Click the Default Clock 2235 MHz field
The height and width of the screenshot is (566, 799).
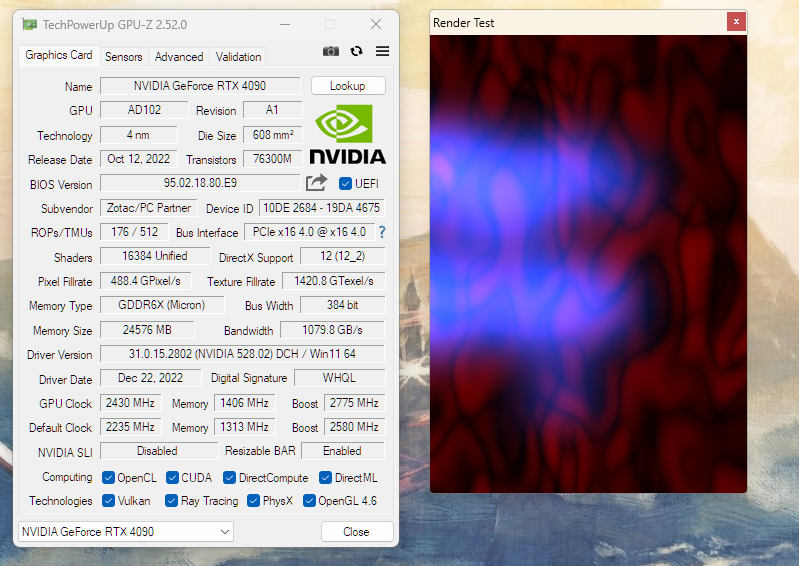click(x=130, y=427)
